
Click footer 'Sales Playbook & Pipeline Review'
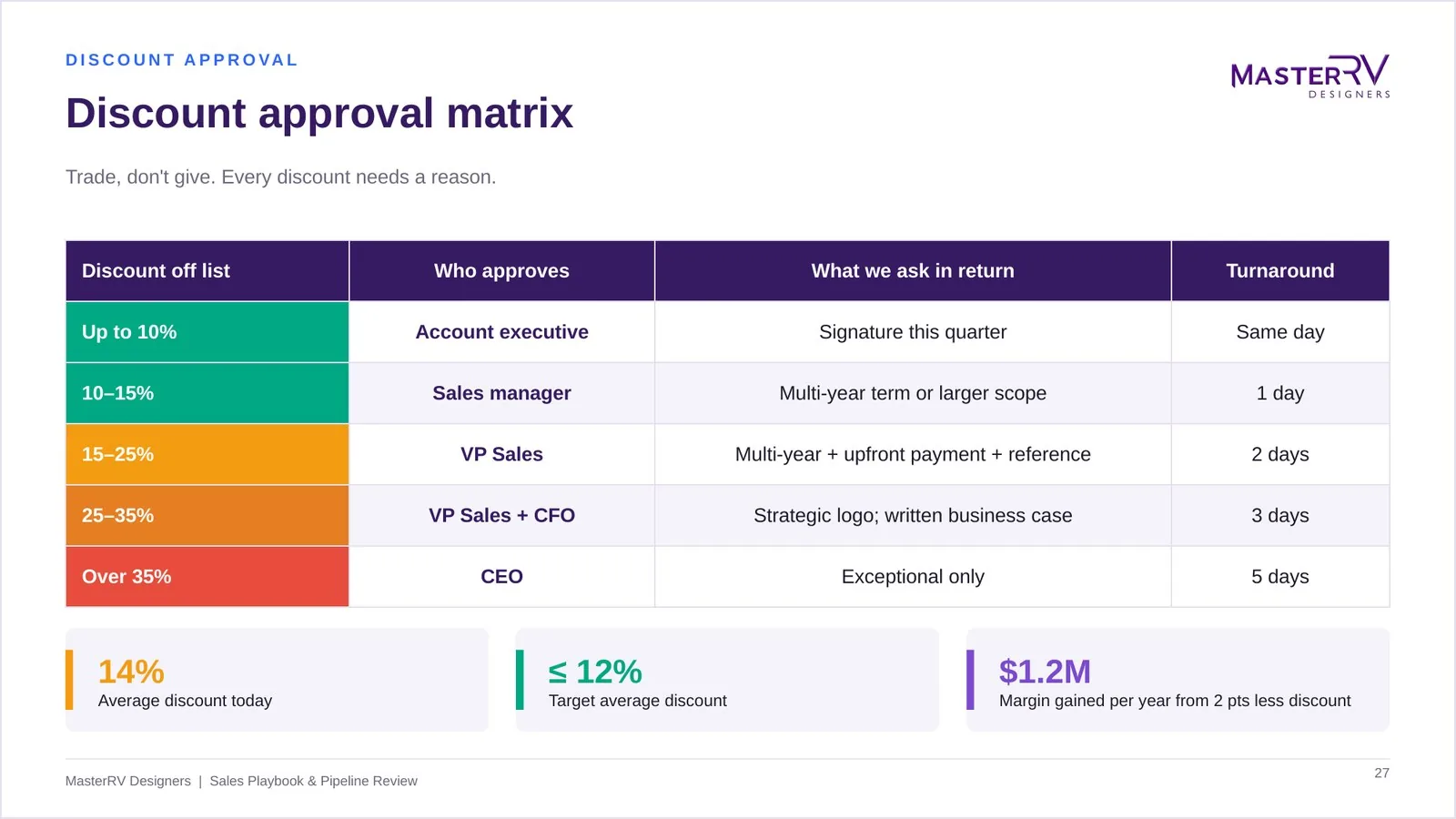313,781
